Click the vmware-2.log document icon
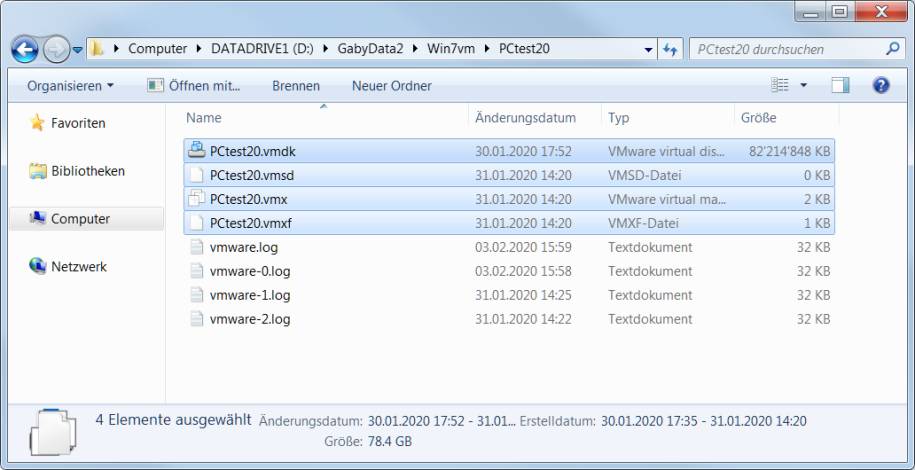The height and width of the screenshot is (470, 915). point(197,319)
